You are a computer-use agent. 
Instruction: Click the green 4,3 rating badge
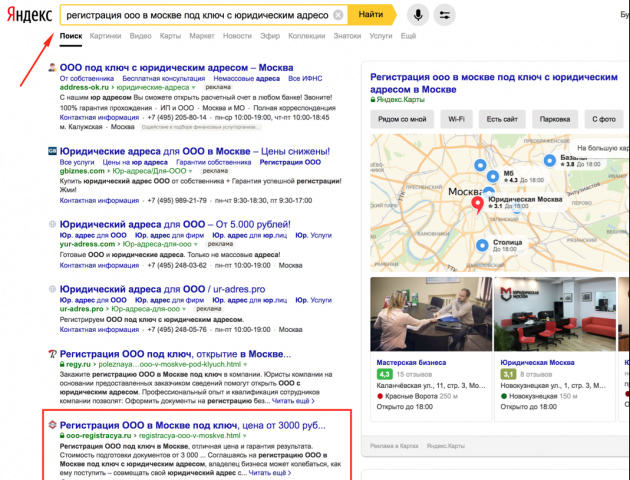385,374
